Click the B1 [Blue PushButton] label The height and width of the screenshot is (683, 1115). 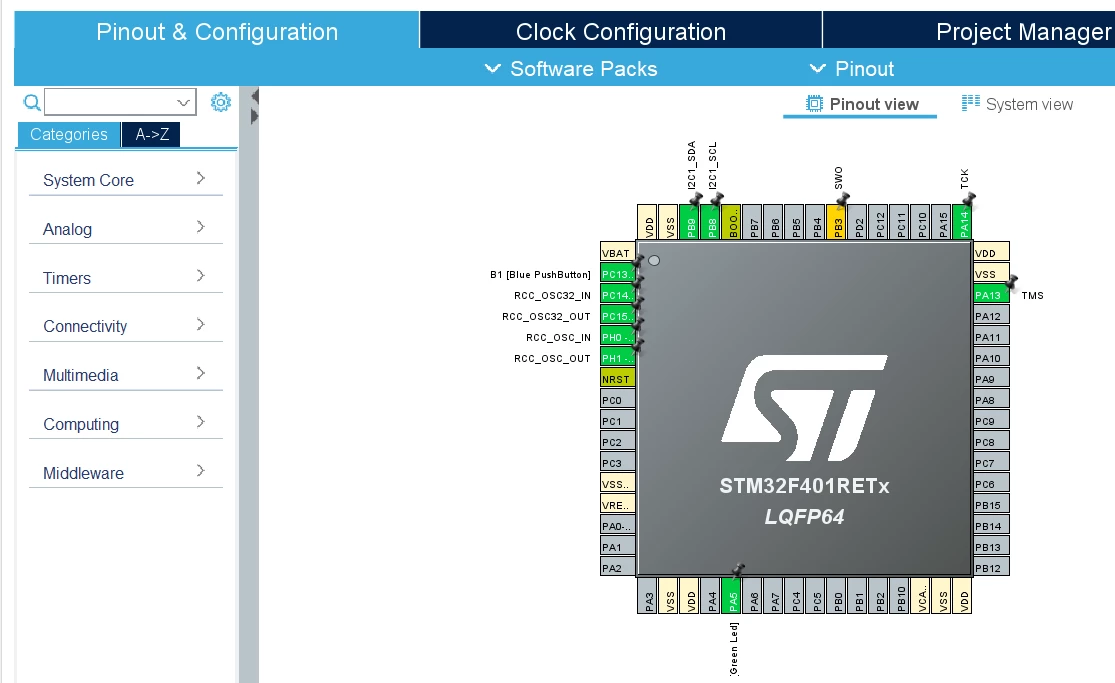click(x=540, y=275)
